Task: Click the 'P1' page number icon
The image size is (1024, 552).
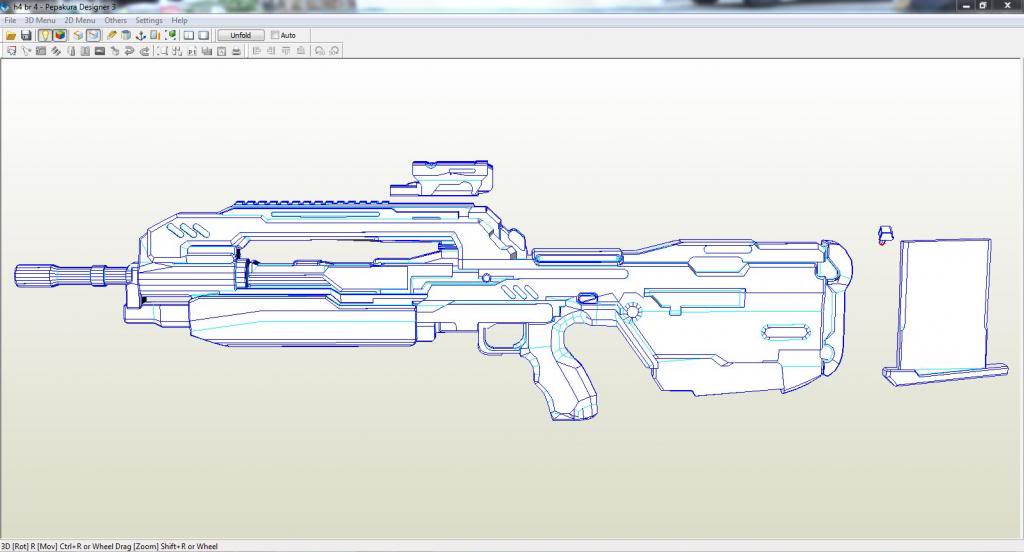Action: pyautogui.click(x=192, y=51)
